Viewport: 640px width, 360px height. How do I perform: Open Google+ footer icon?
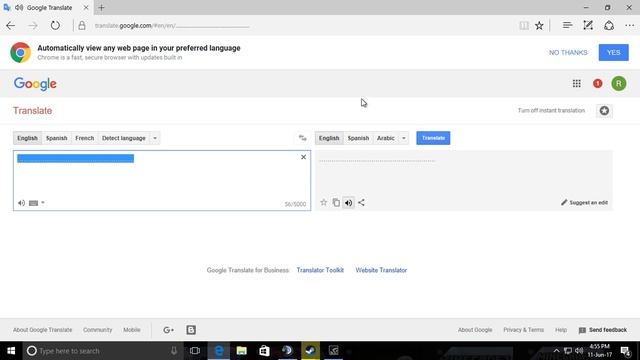(x=168, y=330)
